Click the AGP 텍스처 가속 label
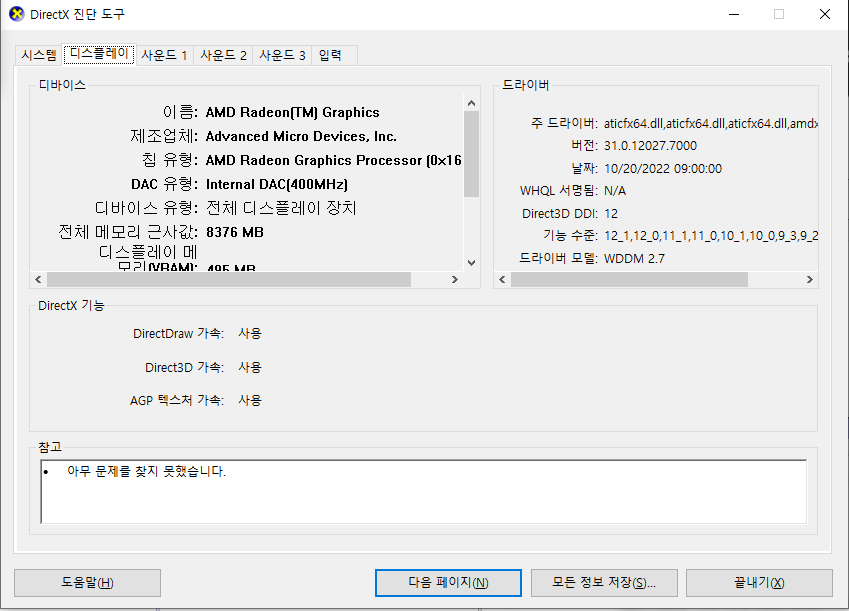This screenshot has height=611, width=849. point(177,400)
